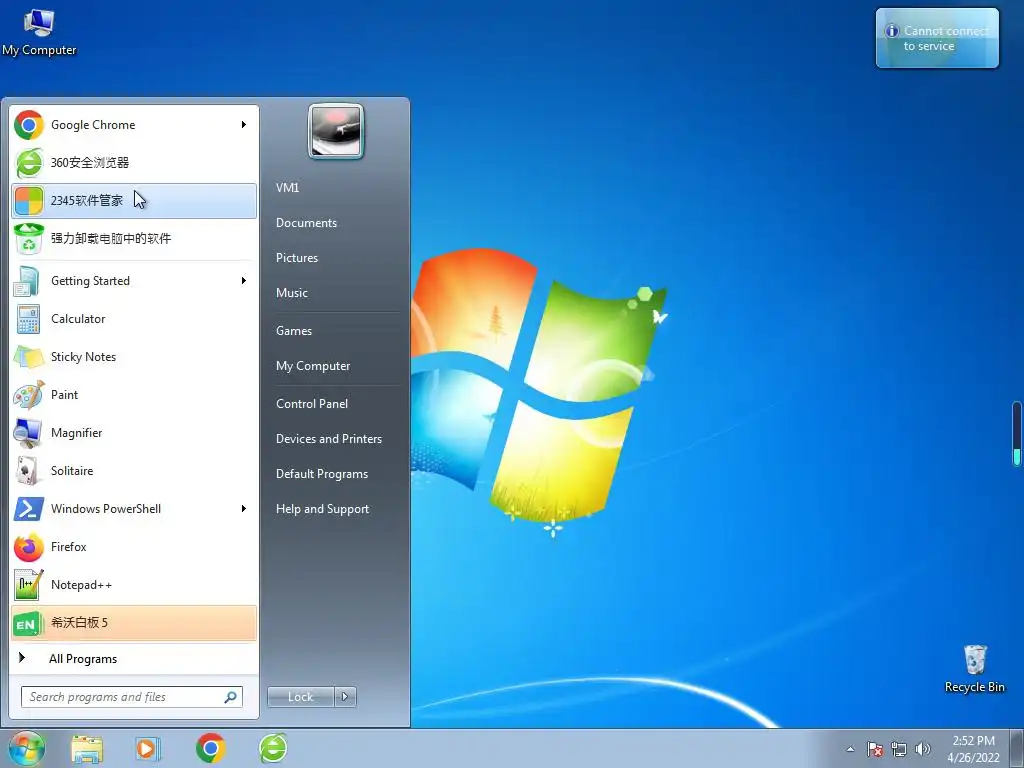Open volume speaker tray icon
Screen dimensions: 1024x768
[923, 749]
